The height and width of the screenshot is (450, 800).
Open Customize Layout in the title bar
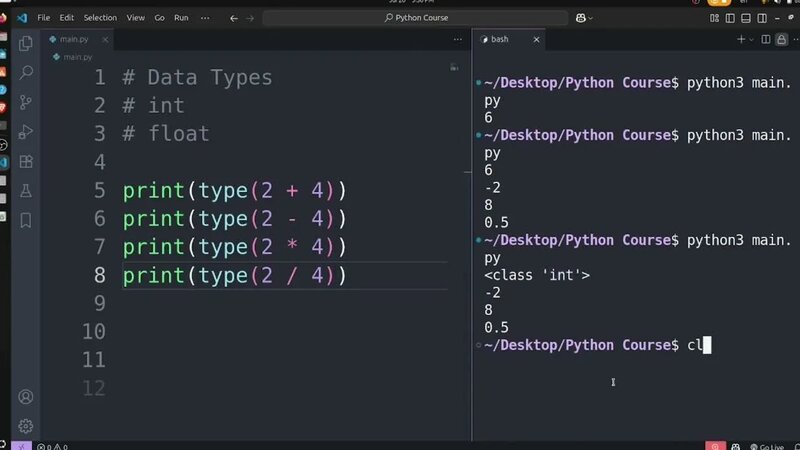pos(714,18)
